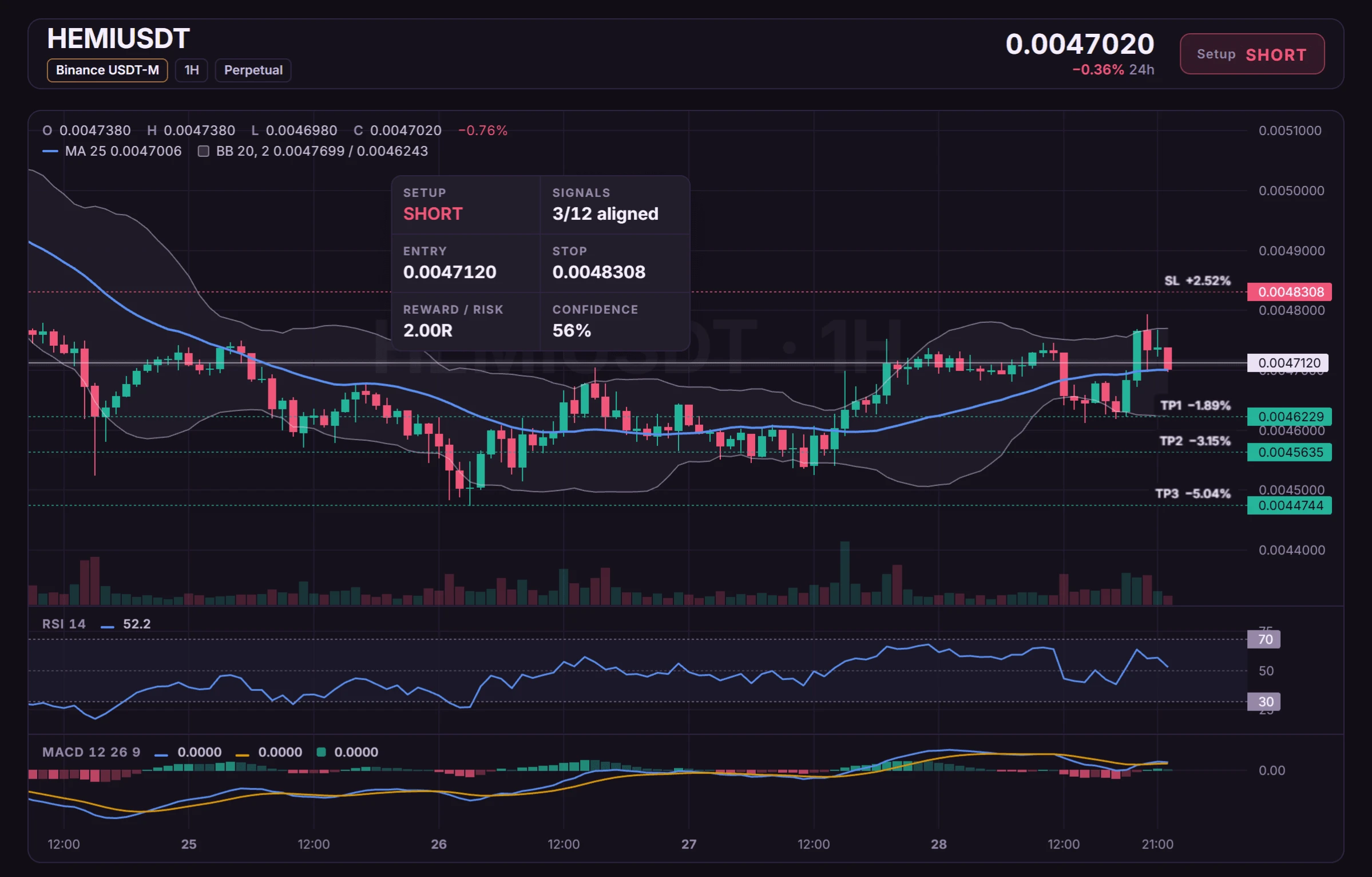Select the 1H timeframe chip
The width and height of the screenshot is (1372, 877).
pyautogui.click(x=192, y=70)
